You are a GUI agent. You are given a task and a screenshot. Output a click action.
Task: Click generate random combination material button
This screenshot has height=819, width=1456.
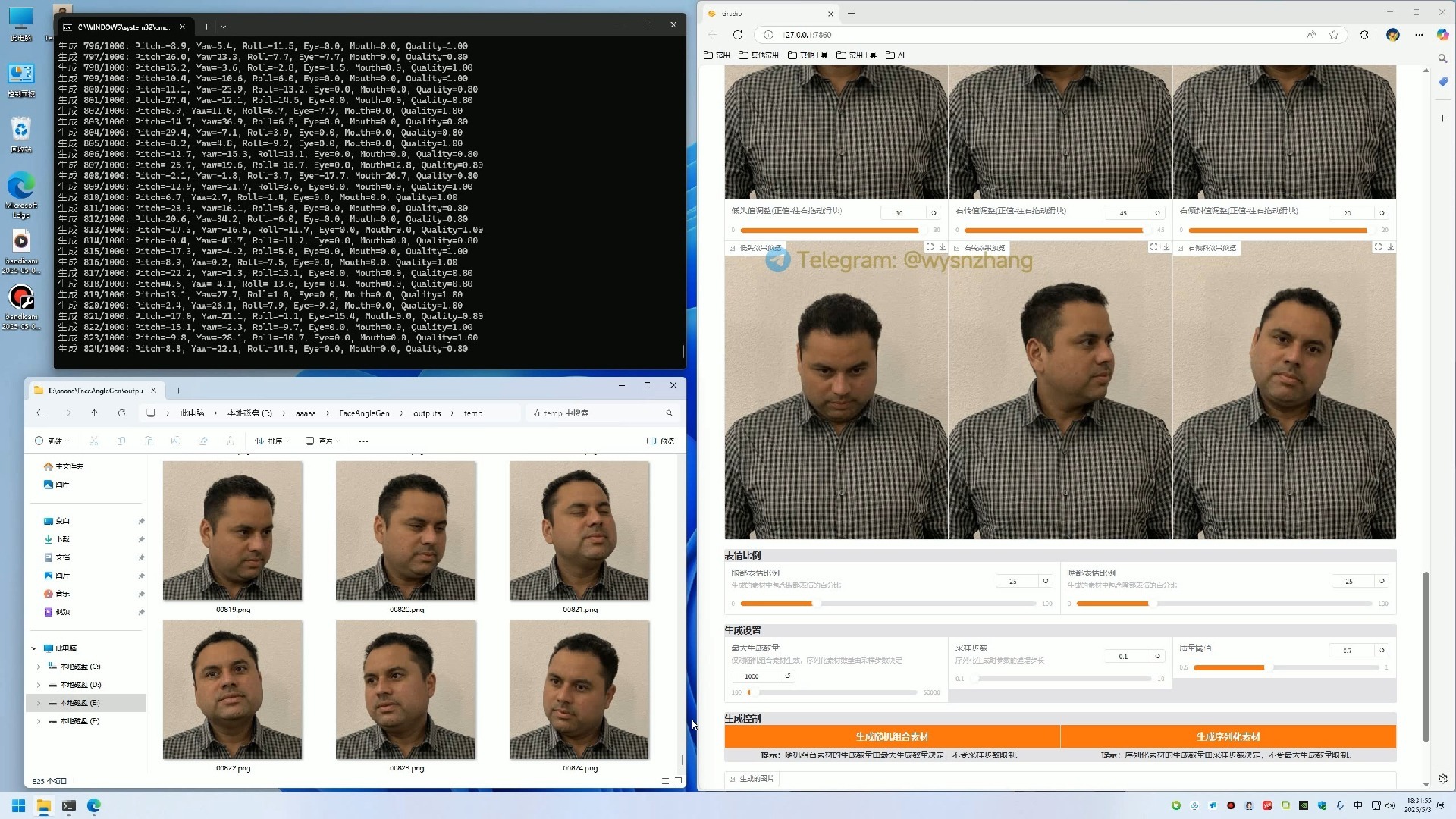click(892, 736)
